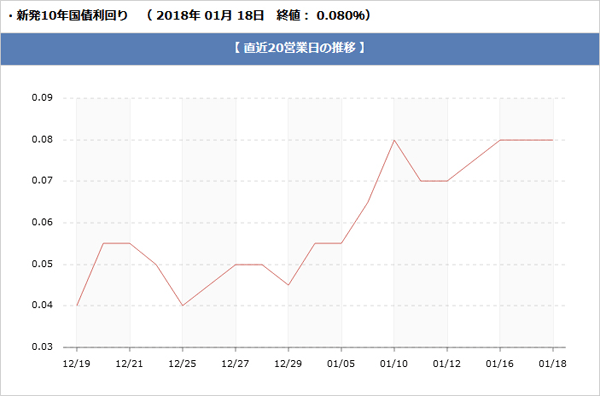Click the 0.09 y-axis value label
Image resolution: width=600 pixels, height=396 pixels.
pos(42,98)
